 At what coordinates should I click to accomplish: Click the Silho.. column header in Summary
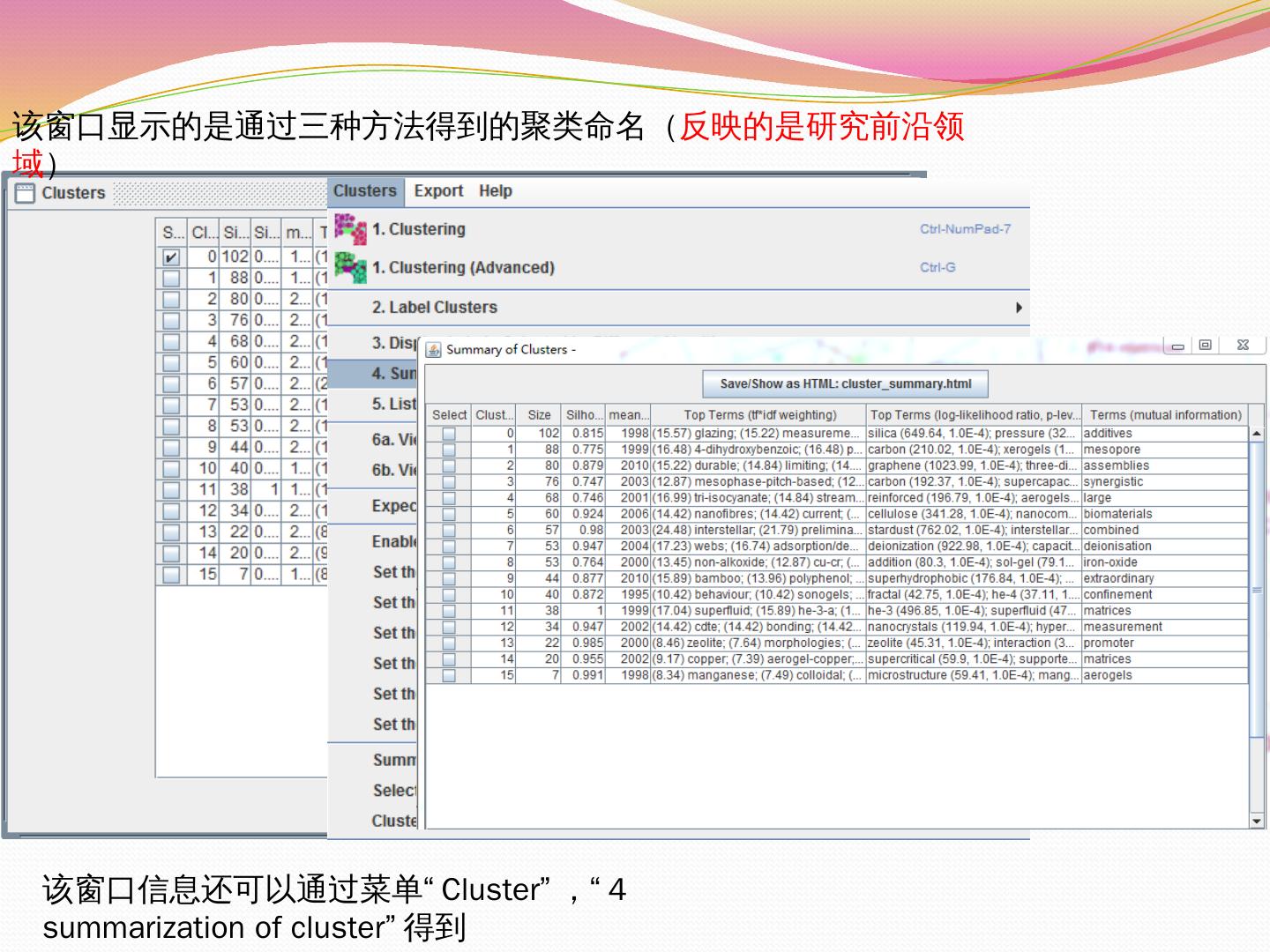(585, 415)
